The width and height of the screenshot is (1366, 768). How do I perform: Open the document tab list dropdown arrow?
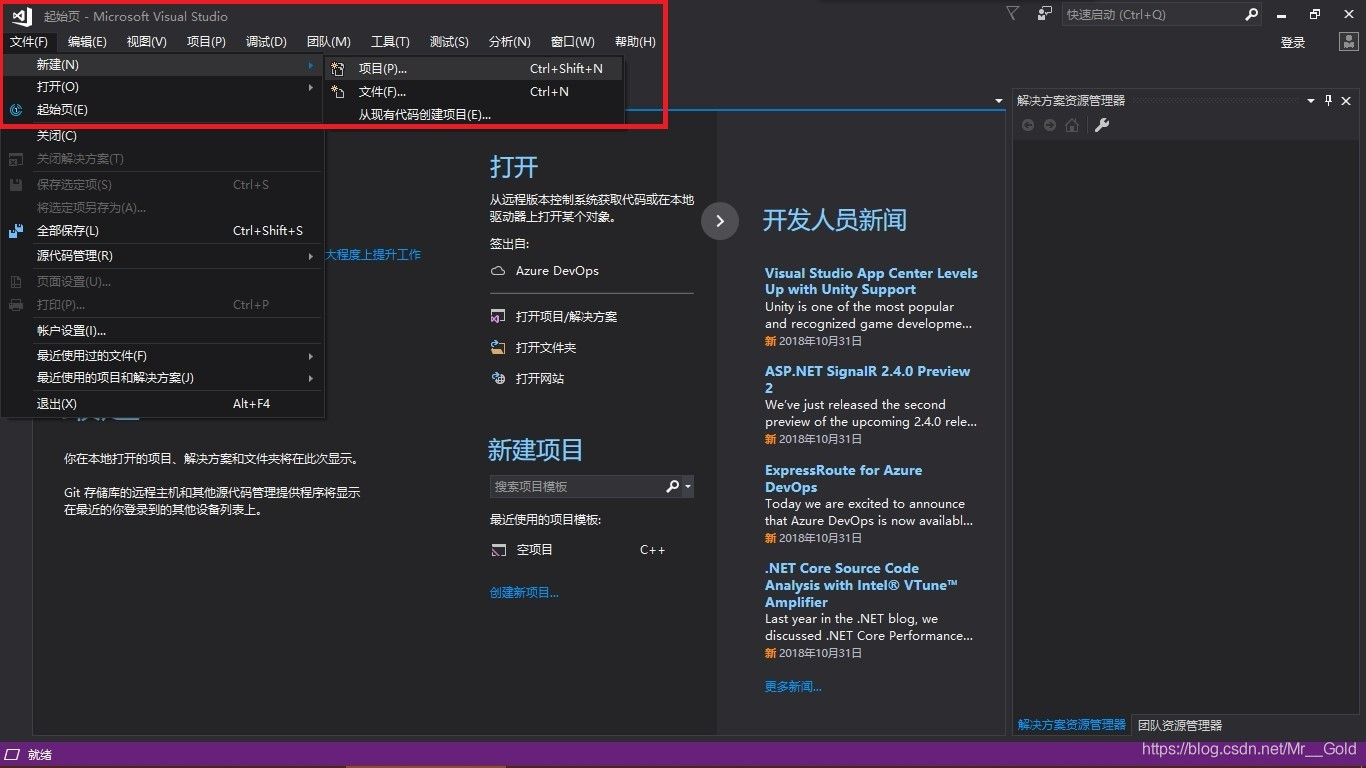coord(998,101)
